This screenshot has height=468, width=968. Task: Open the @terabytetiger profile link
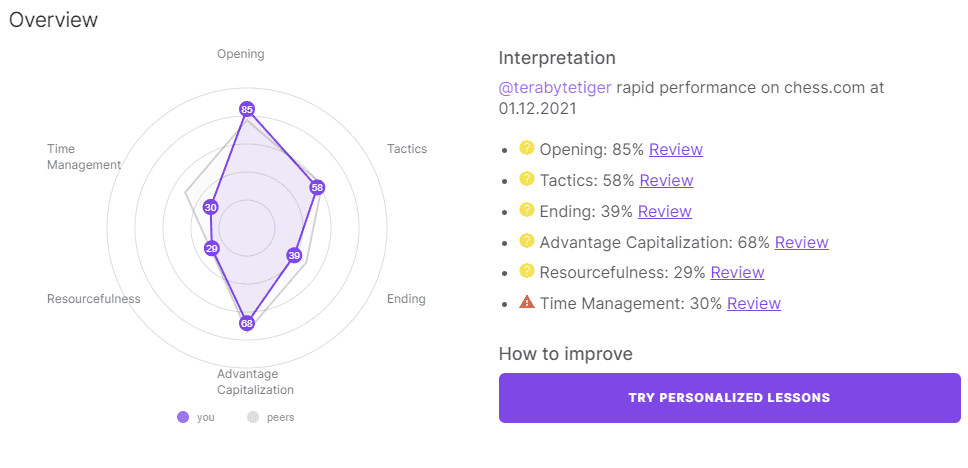555,88
